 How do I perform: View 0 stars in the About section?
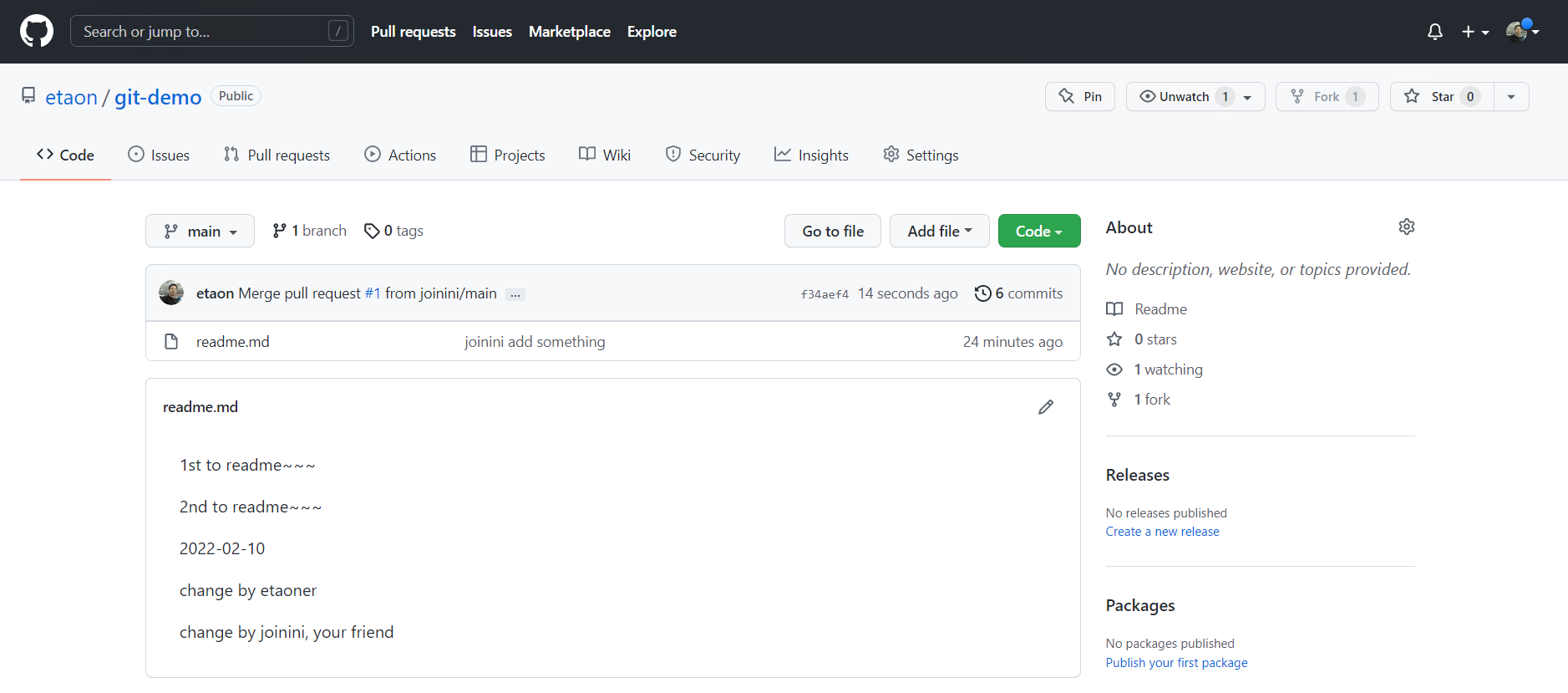click(x=1142, y=339)
